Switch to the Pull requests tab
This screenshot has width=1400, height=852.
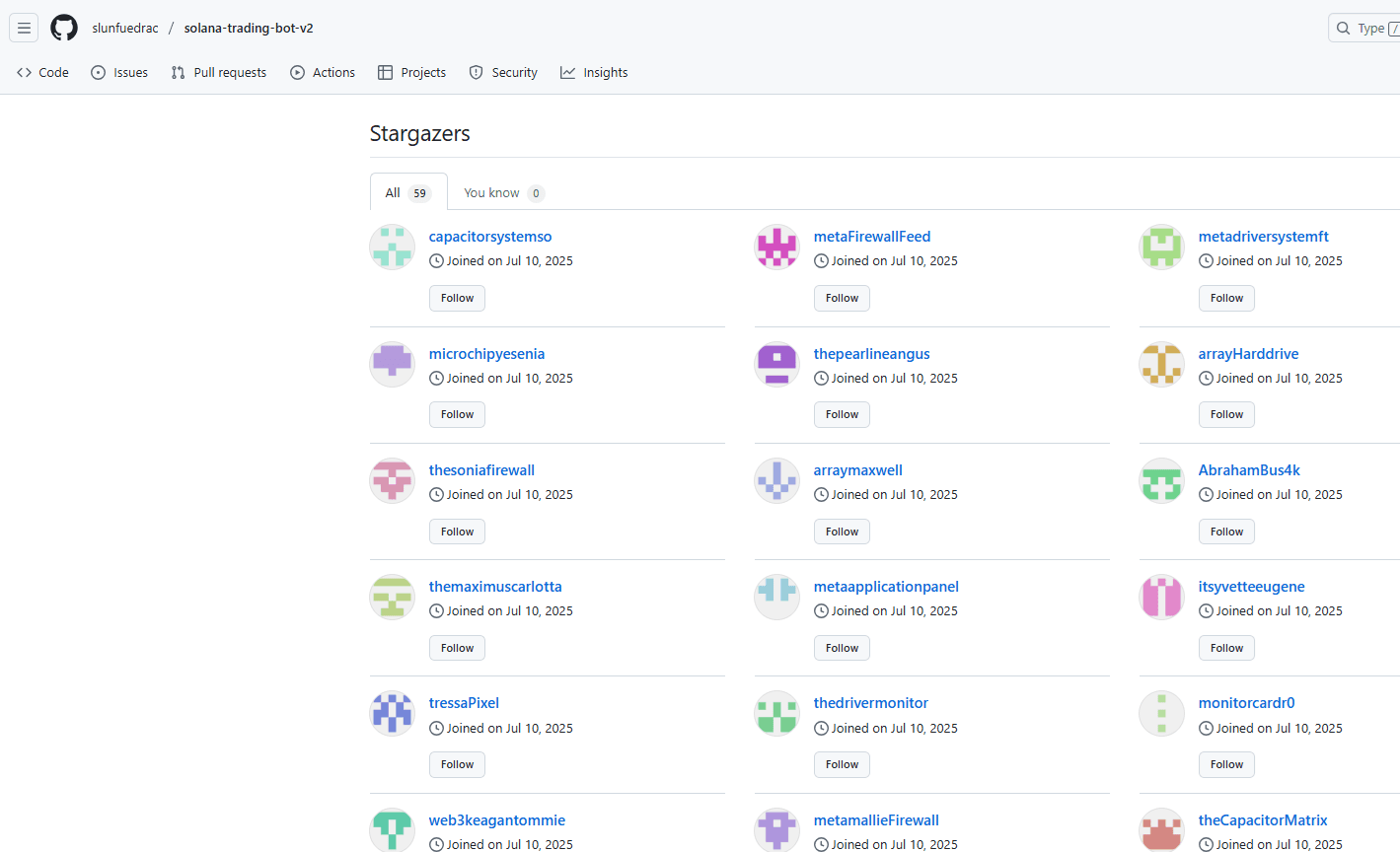tap(219, 72)
